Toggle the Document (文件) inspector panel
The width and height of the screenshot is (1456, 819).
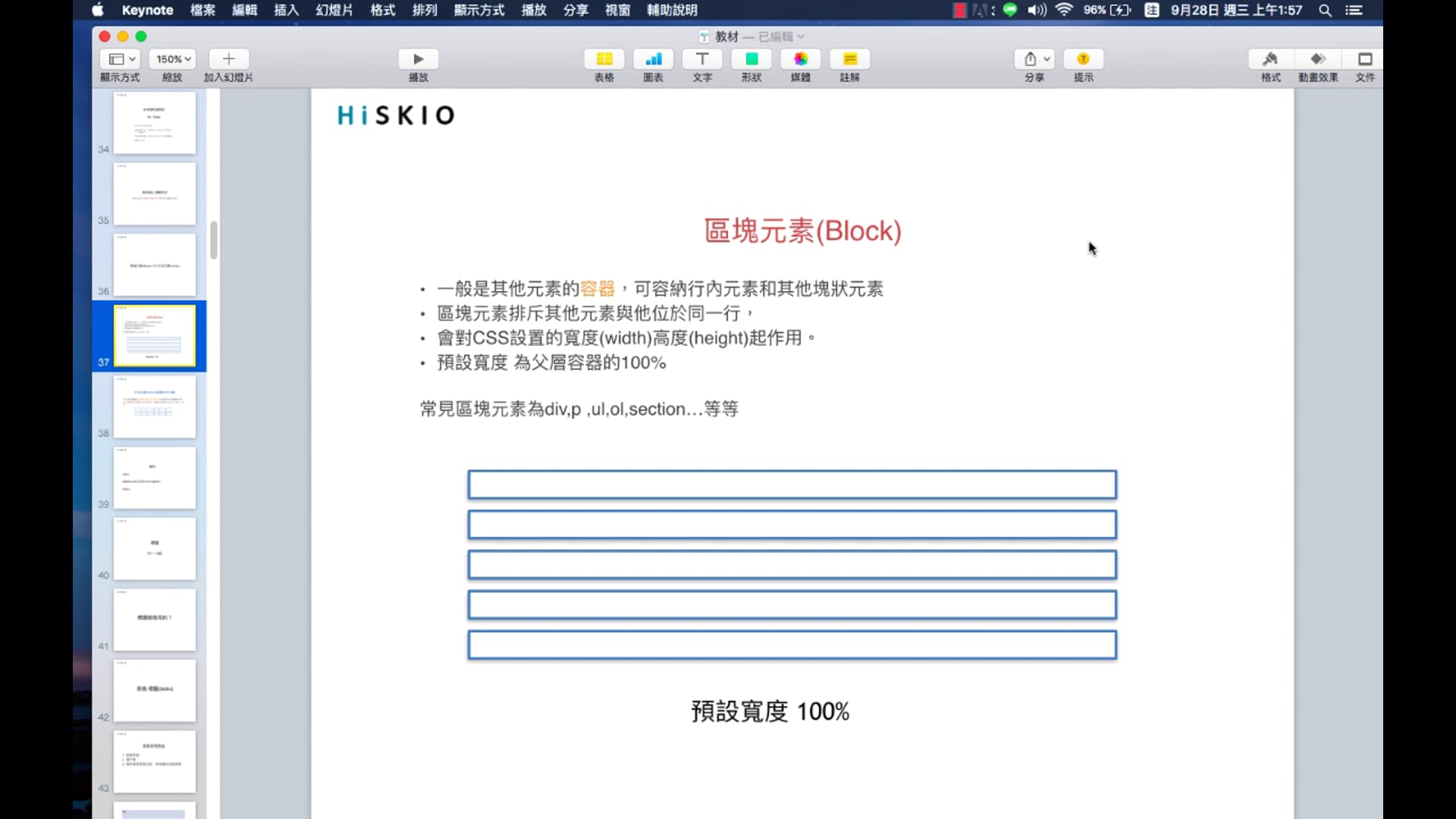(1365, 59)
